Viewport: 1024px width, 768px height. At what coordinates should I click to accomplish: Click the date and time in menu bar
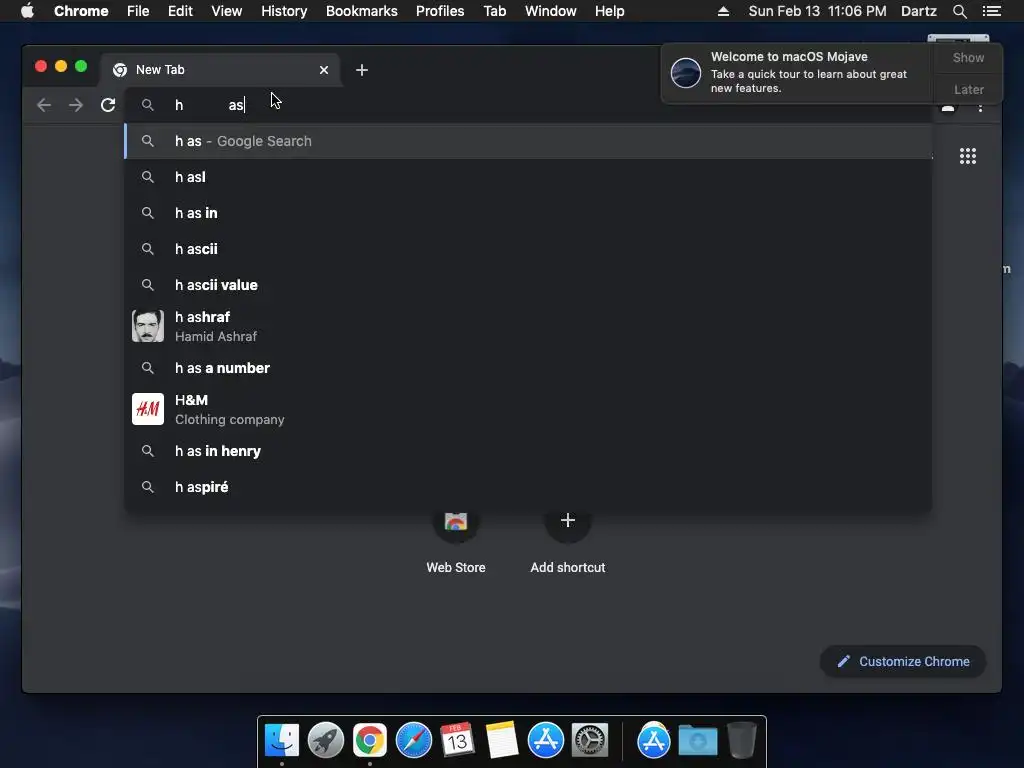click(817, 11)
